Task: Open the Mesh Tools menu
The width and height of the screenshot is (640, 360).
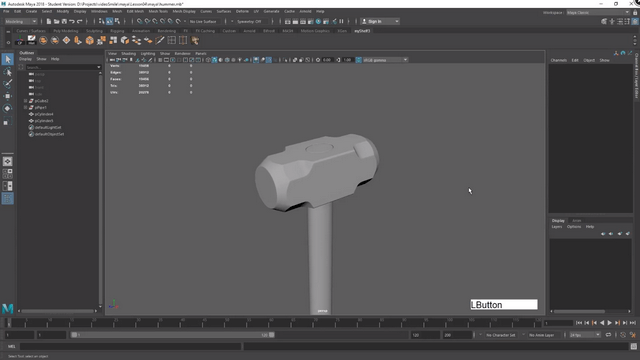Action: pos(158,11)
